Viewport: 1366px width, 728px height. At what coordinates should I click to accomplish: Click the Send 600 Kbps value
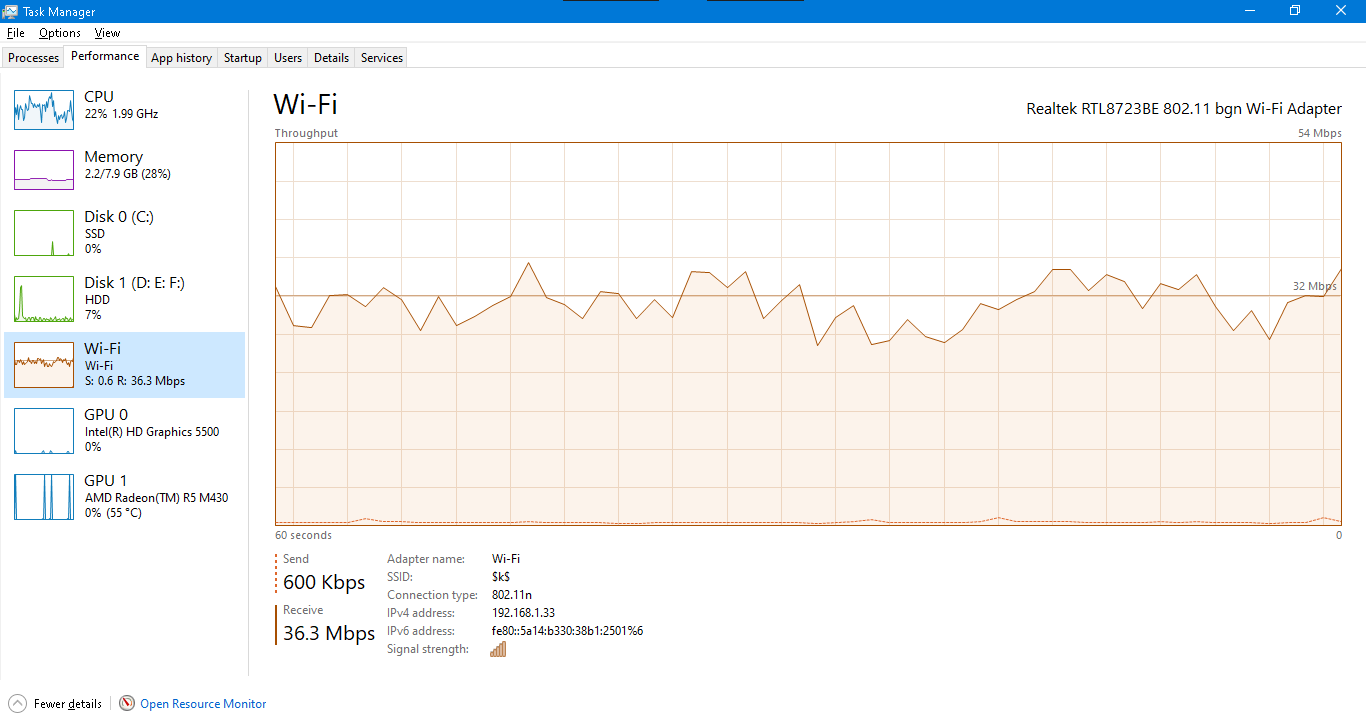point(324,582)
